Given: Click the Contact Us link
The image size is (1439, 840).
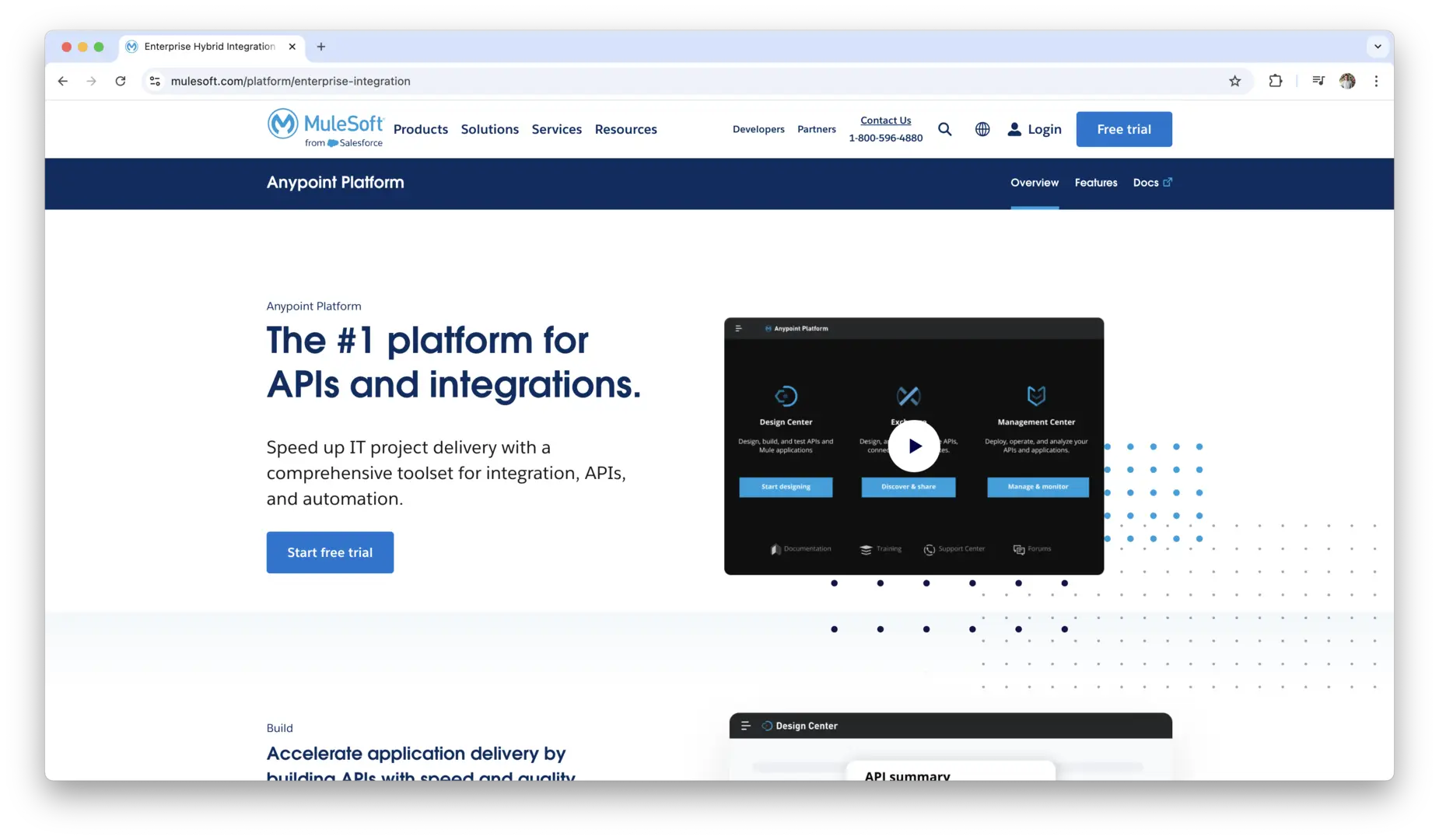Looking at the screenshot, I should pyautogui.click(x=885, y=121).
